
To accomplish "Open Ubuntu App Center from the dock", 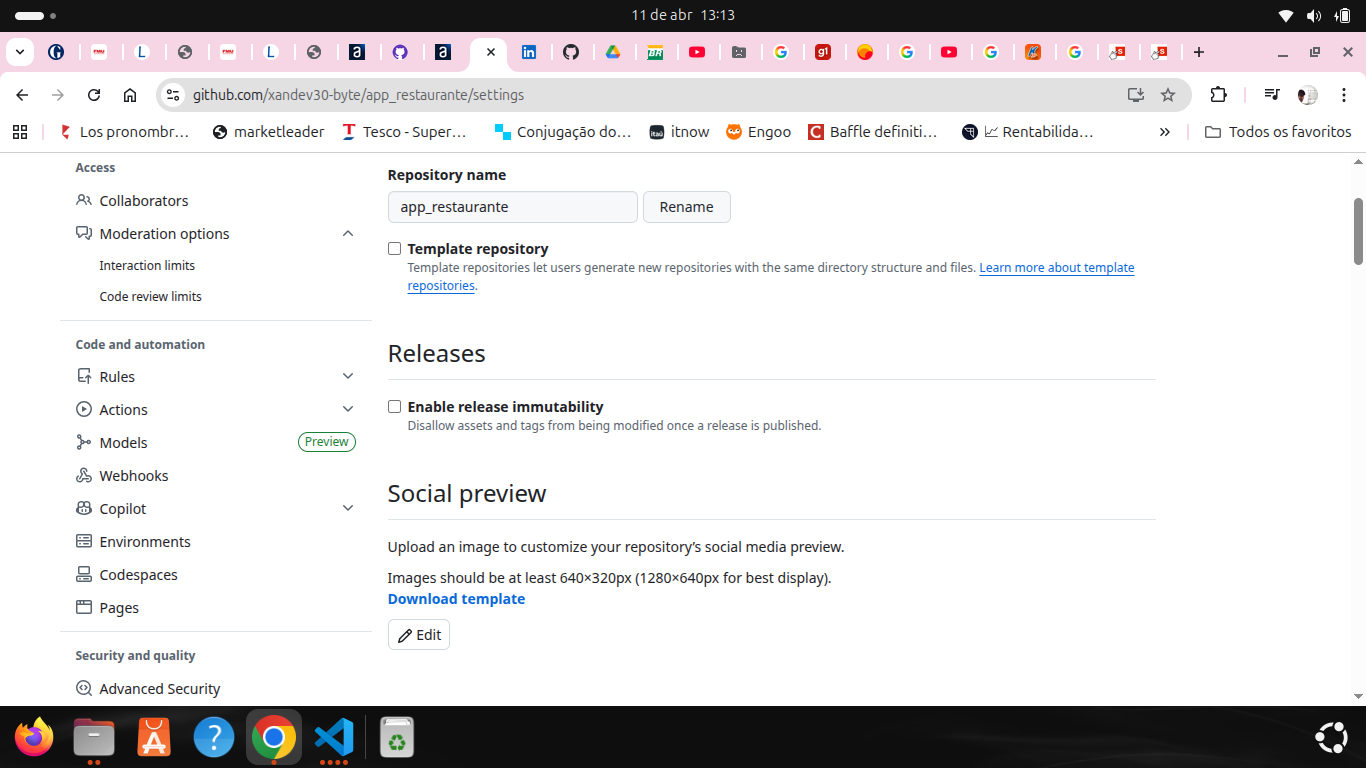I will (x=154, y=738).
